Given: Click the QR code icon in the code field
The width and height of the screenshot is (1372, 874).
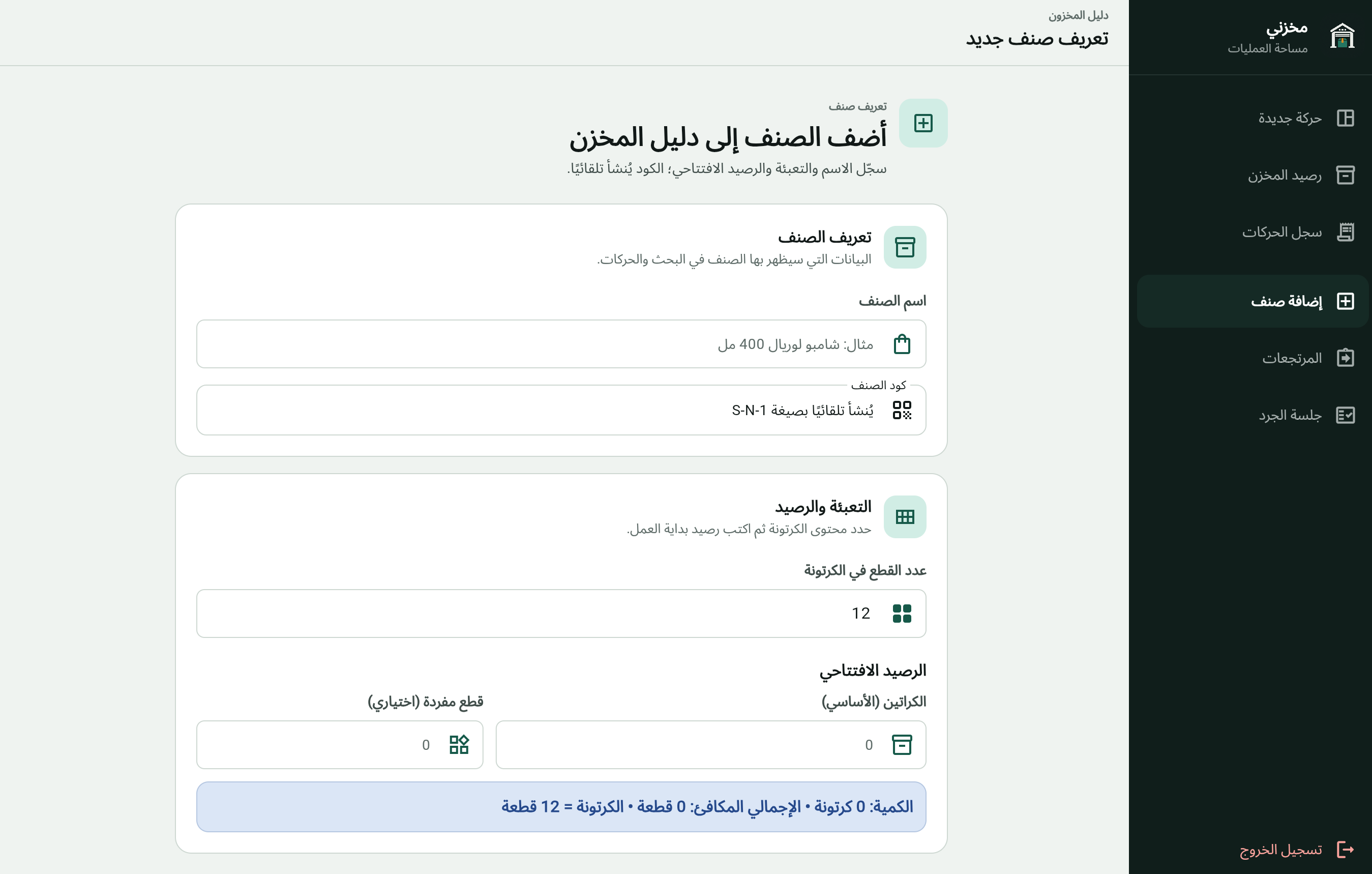Looking at the screenshot, I should pos(902,410).
